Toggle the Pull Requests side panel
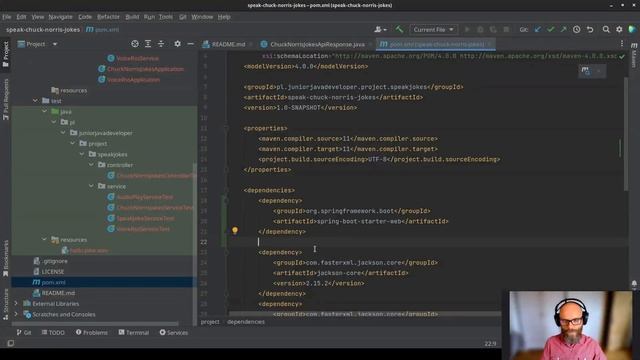 (x=6, y=100)
